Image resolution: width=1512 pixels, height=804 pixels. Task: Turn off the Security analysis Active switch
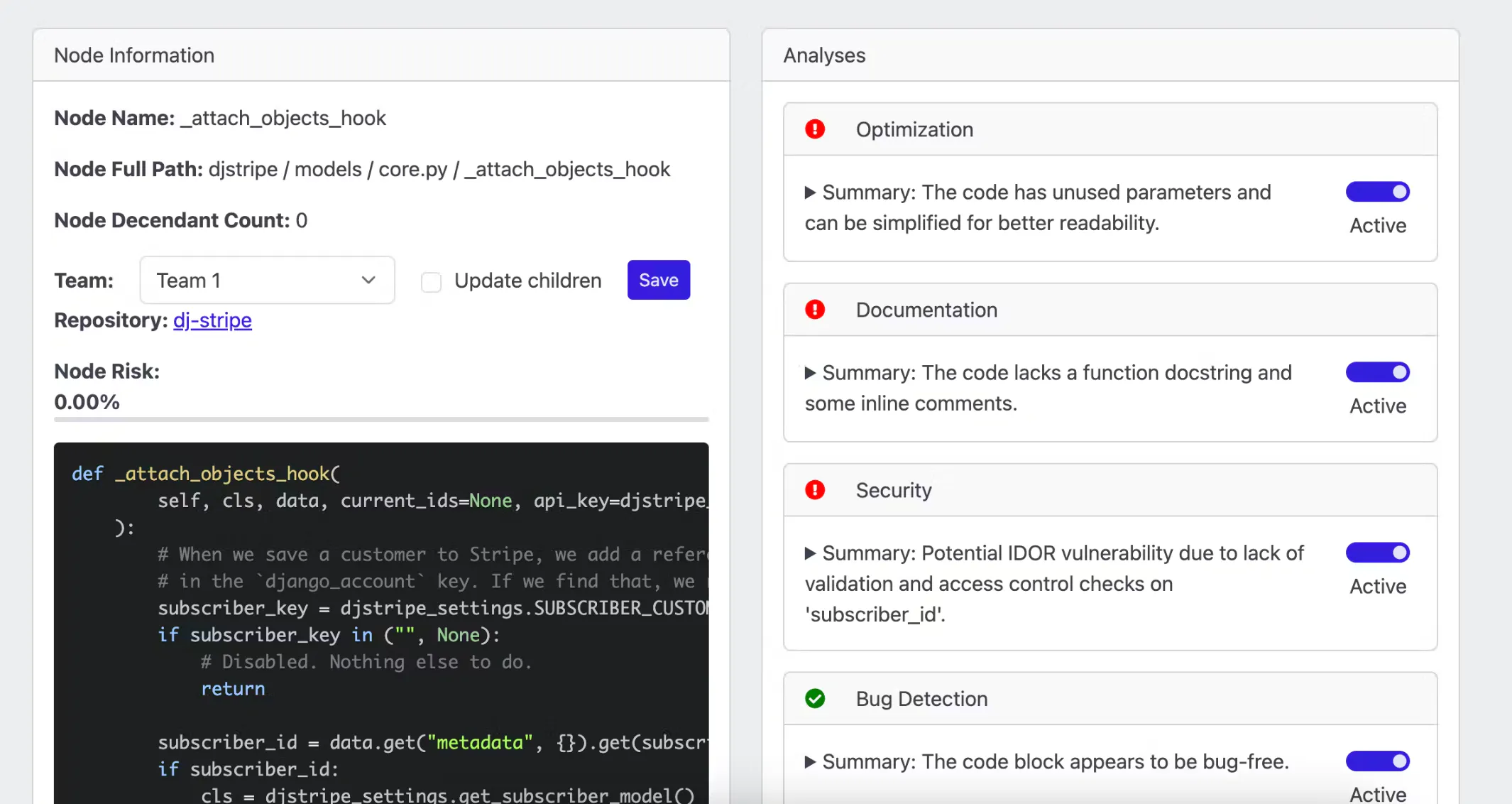click(x=1377, y=553)
